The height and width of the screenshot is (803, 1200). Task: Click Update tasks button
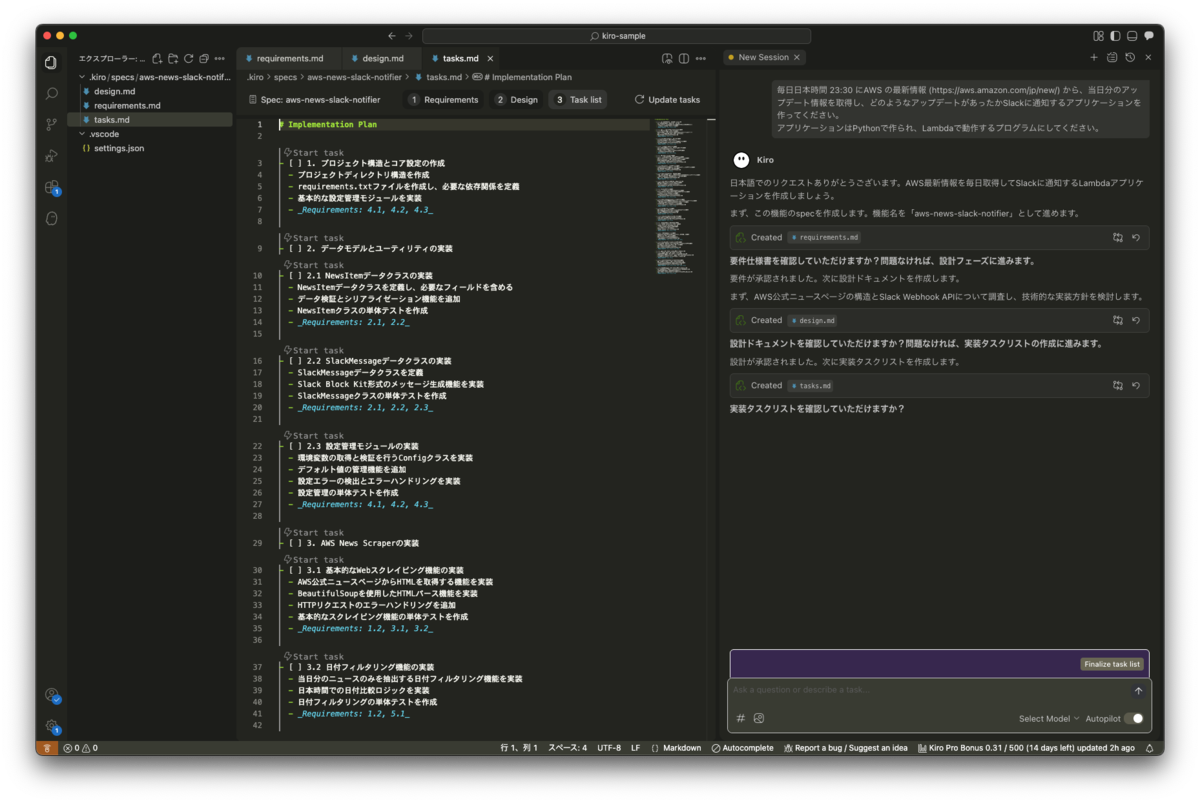tap(667, 100)
